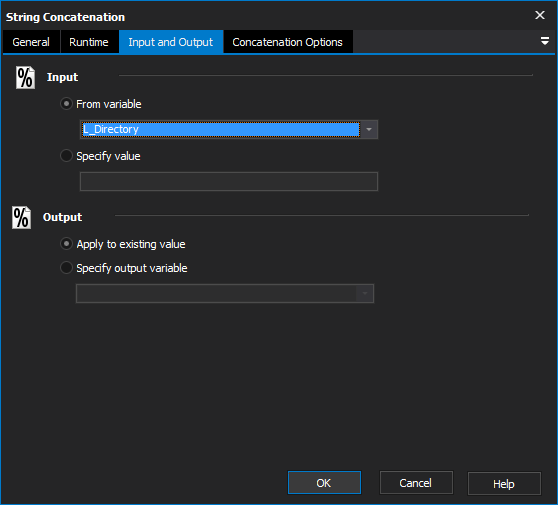Switch to the General tab
558x505 pixels.
click(x=31, y=42)
